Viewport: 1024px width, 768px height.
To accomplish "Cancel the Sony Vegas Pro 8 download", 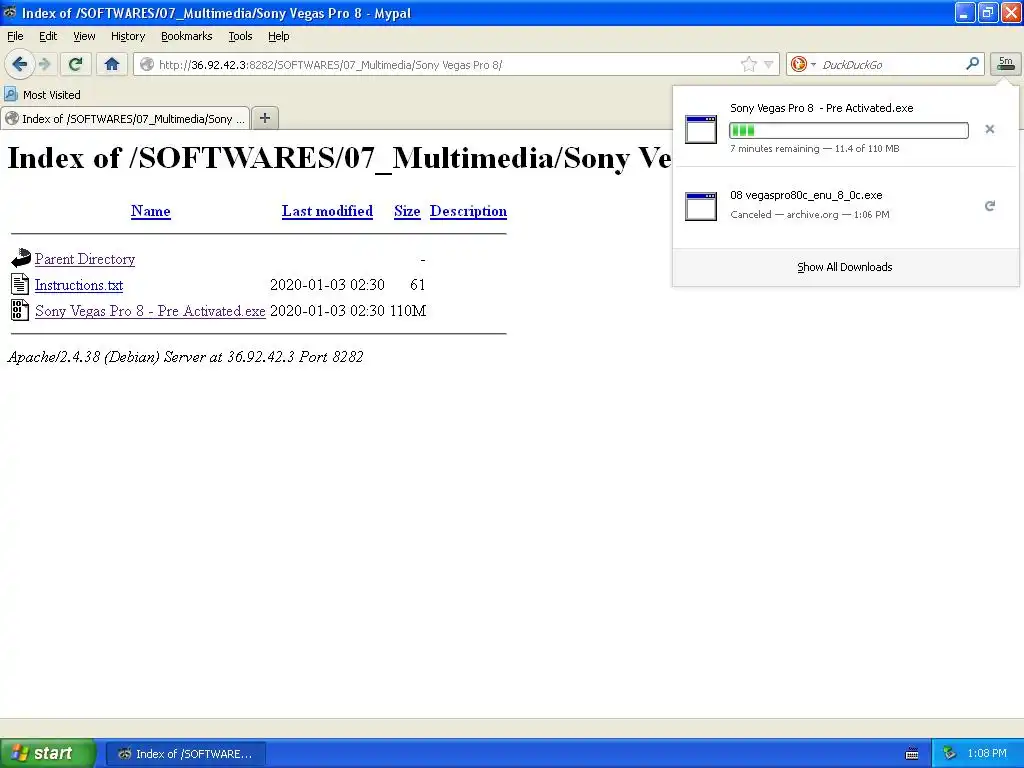I will point(989,129).
